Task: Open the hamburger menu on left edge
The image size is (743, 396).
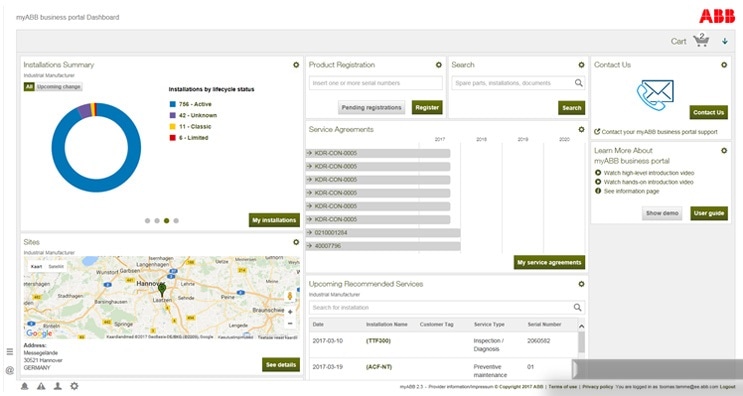Action: [9, 351]
